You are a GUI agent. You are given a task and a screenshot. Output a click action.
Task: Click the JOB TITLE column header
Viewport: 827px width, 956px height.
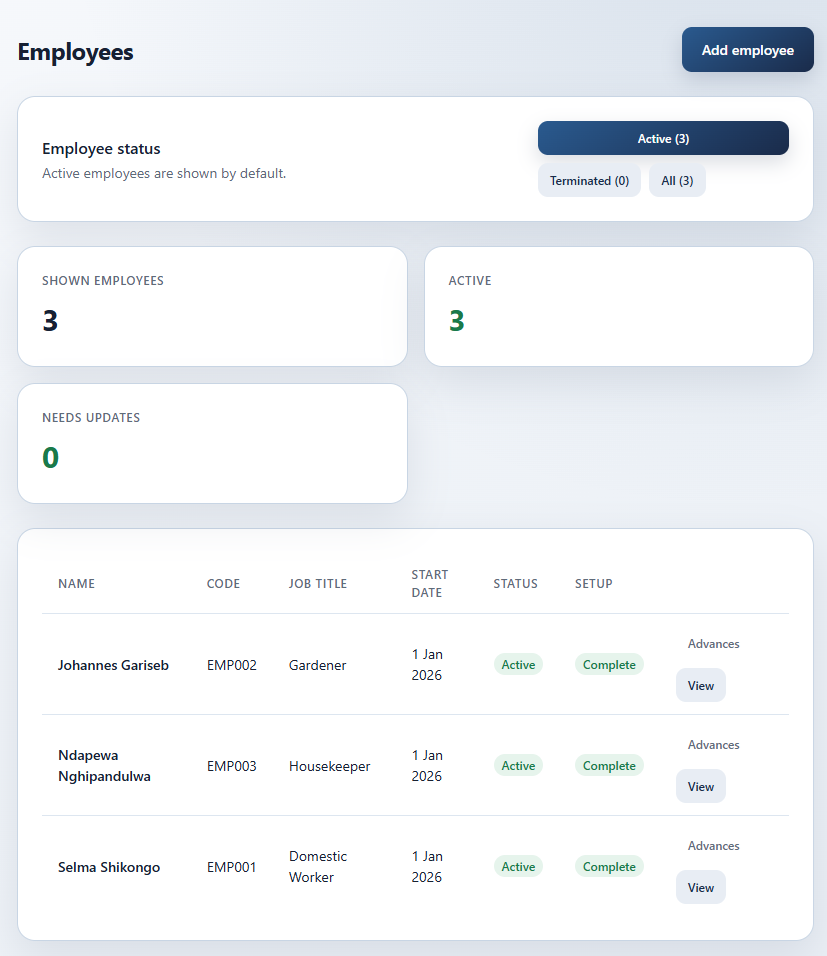point(318,583)
